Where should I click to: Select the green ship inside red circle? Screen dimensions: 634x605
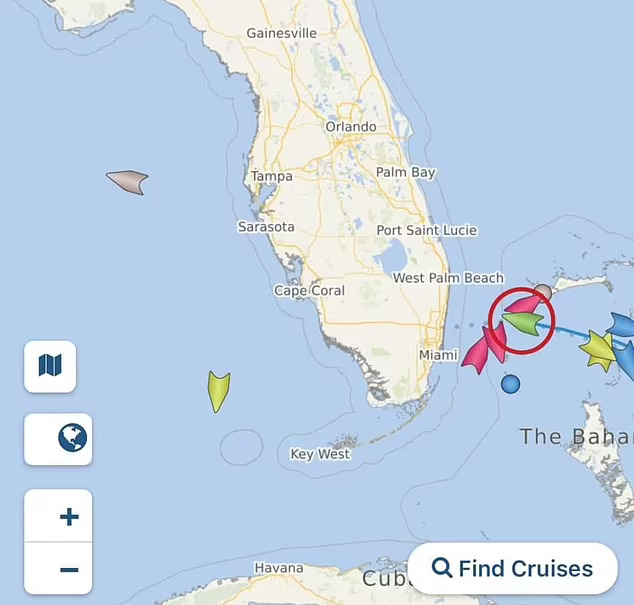523,323
